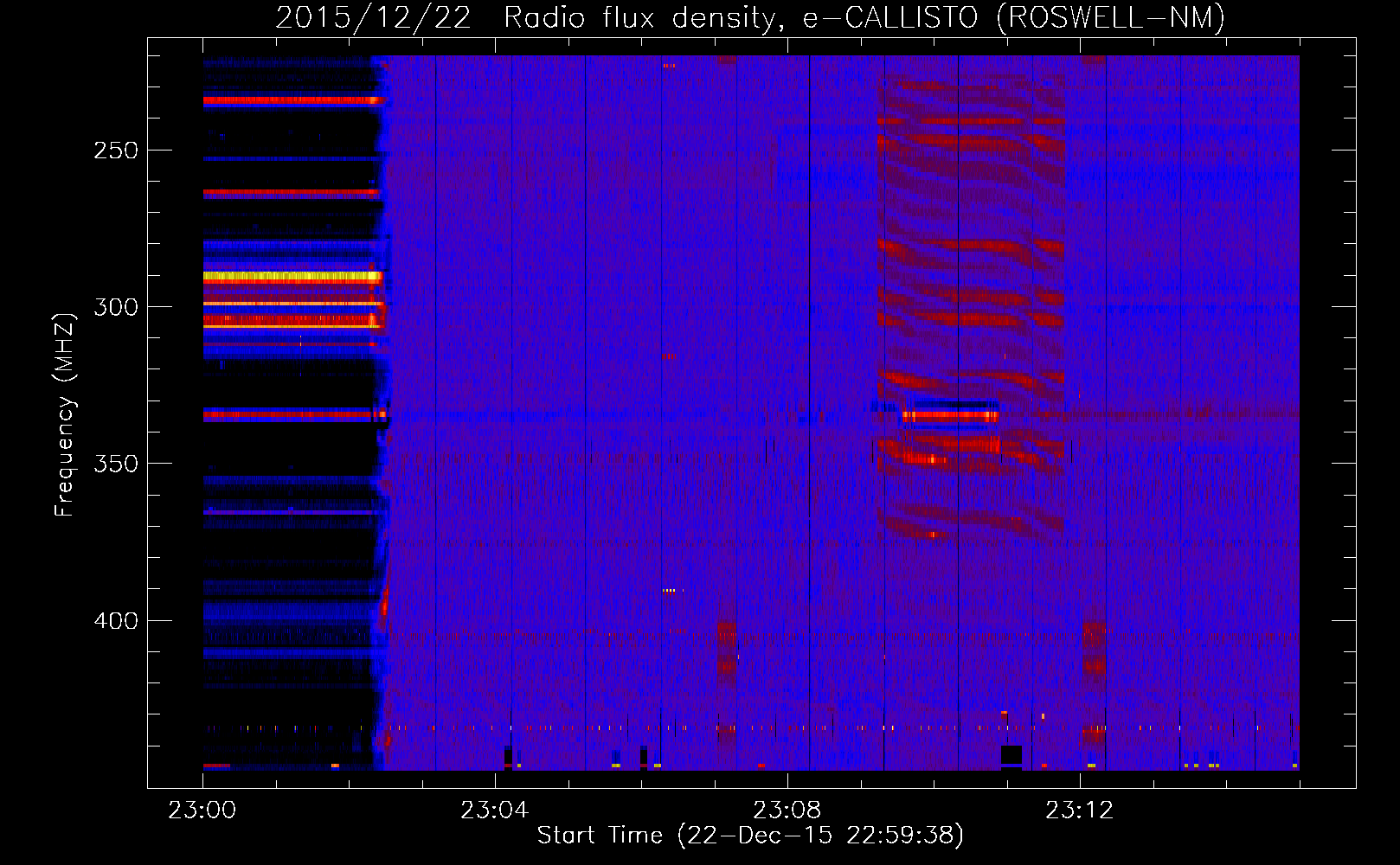Viewport: 1400px width, 865px height.
Task: Click the Frequency (MHZ) axis label
Action: [65, 415]
